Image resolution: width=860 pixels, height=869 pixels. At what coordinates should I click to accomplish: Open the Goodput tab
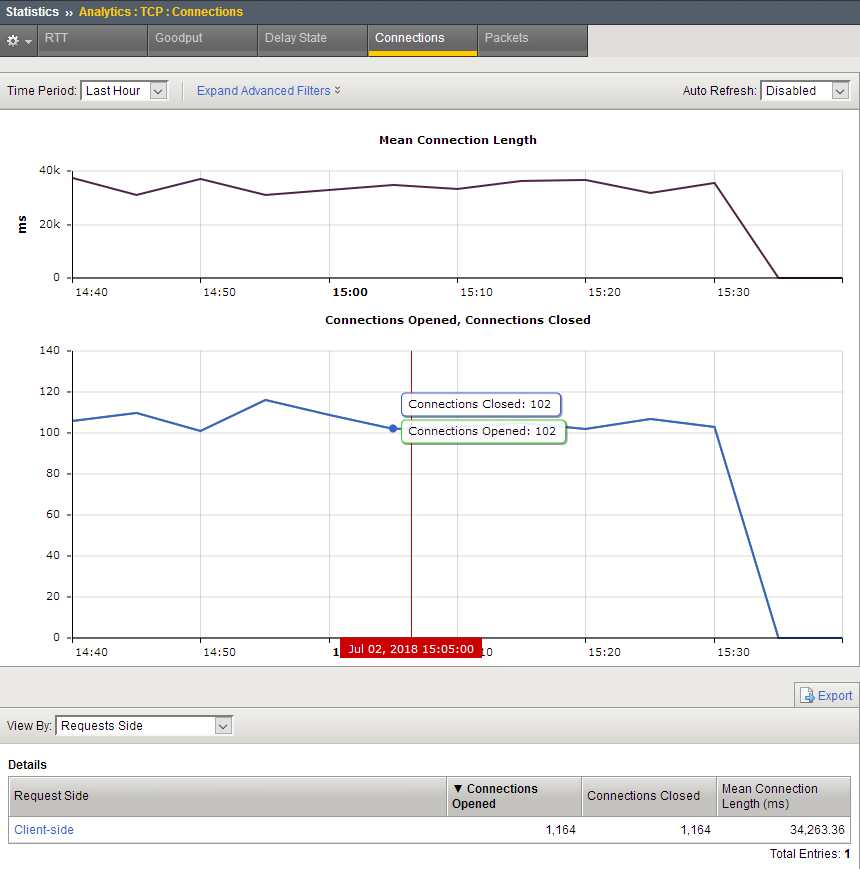179,38
